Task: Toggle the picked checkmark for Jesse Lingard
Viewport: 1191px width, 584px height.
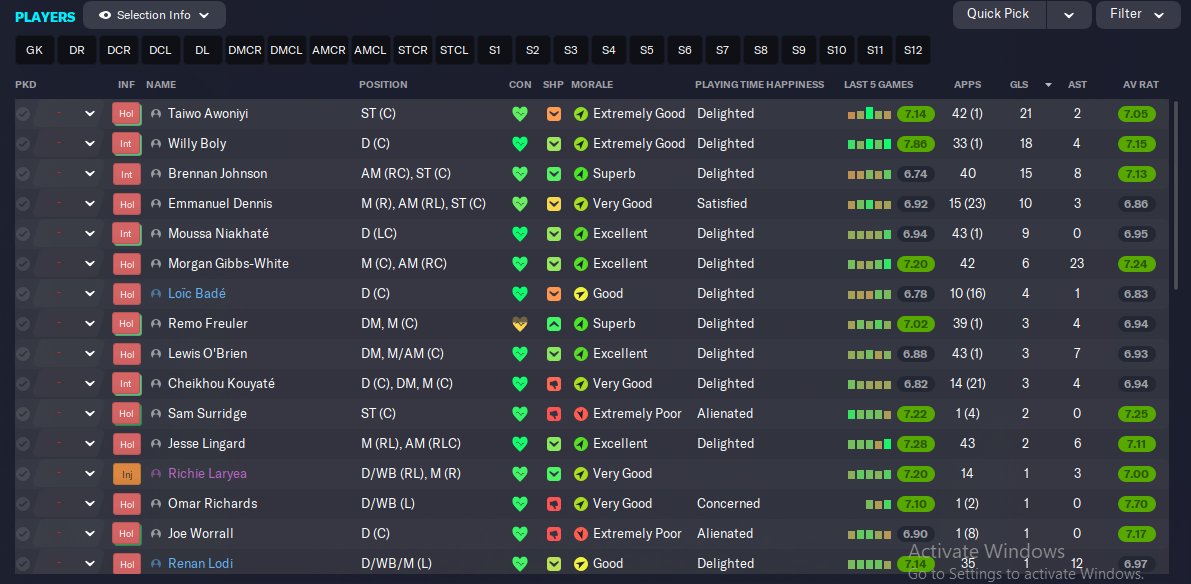Action: point(23,444)
